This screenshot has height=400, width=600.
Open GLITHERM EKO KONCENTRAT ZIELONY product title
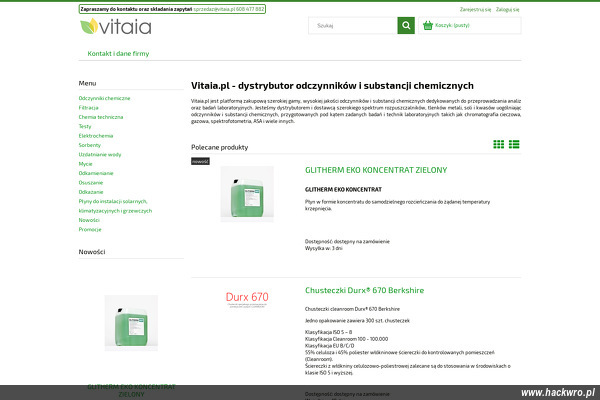click(376, 170)
